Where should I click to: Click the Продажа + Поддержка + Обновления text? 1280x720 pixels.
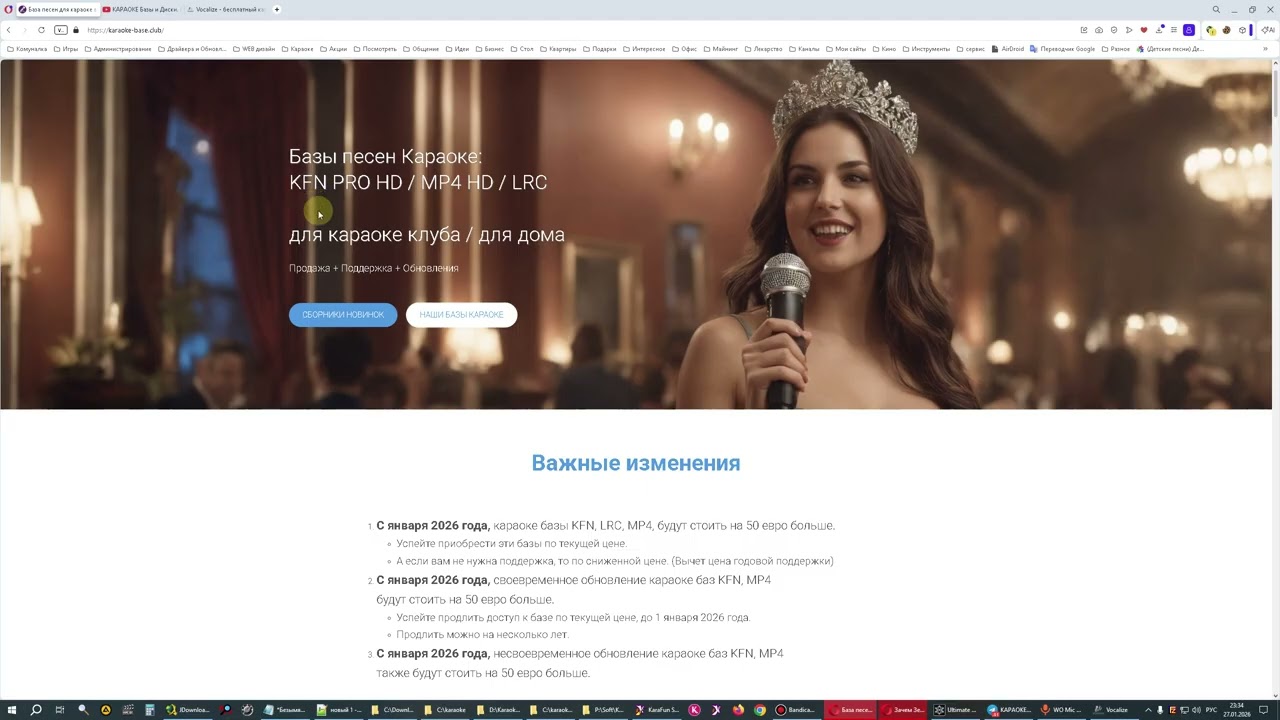click(x=374, y=268)
